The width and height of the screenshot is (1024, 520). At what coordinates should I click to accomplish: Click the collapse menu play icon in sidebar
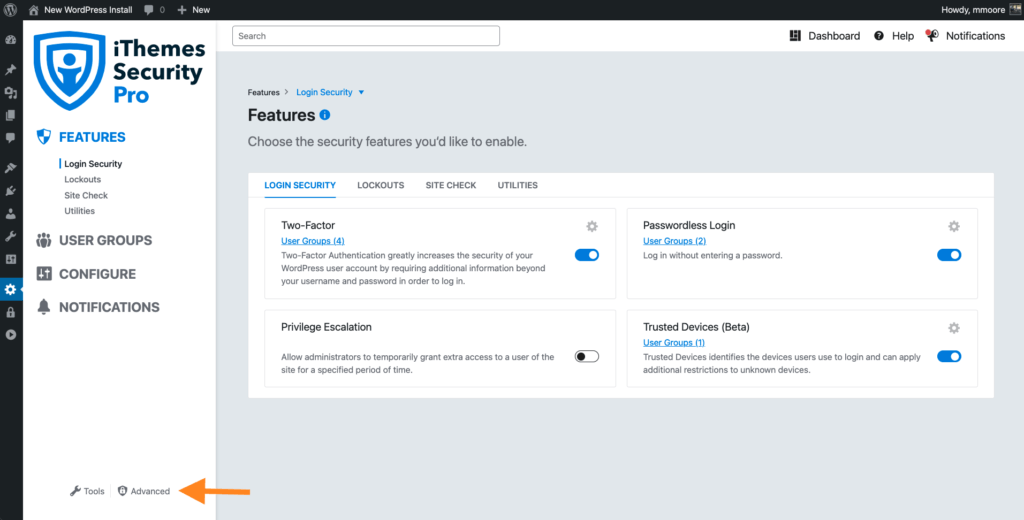10,334
